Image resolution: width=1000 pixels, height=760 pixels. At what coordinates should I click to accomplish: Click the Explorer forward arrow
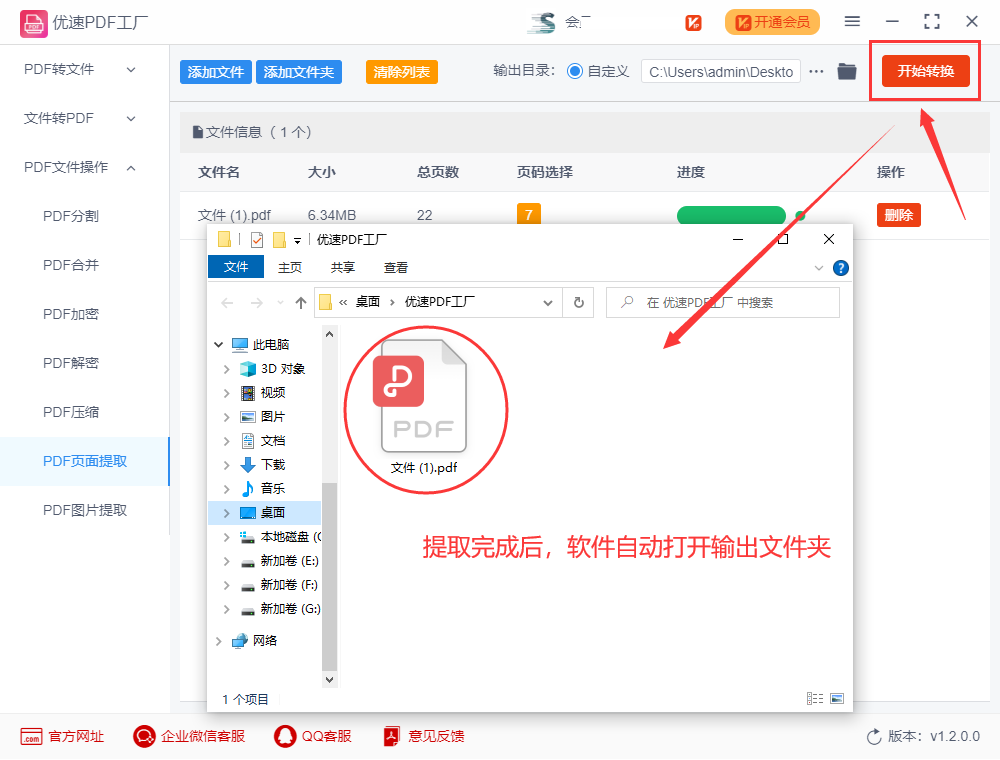coord(256,303)
